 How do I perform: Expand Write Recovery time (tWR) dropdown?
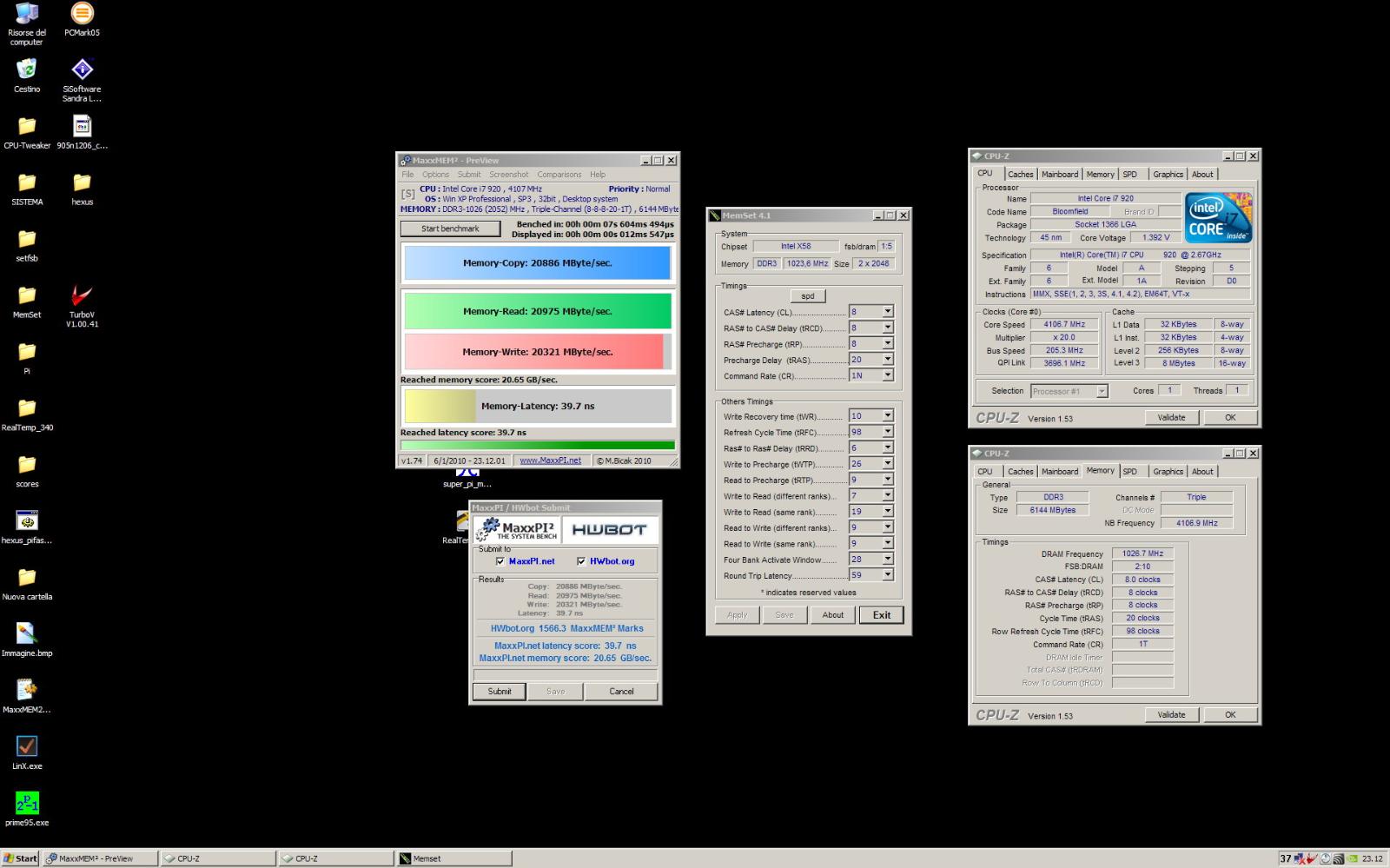(888, 416)
